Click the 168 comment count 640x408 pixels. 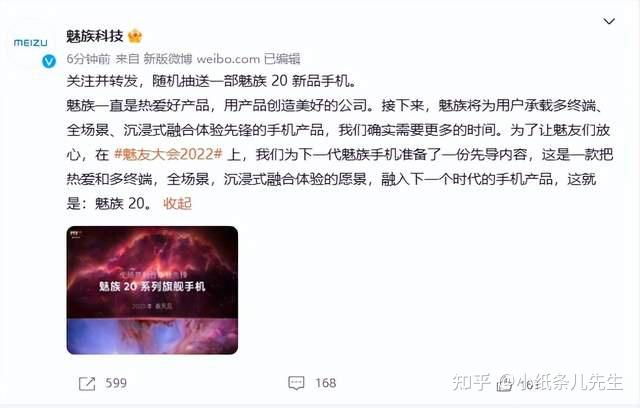[x=326, y=383]
